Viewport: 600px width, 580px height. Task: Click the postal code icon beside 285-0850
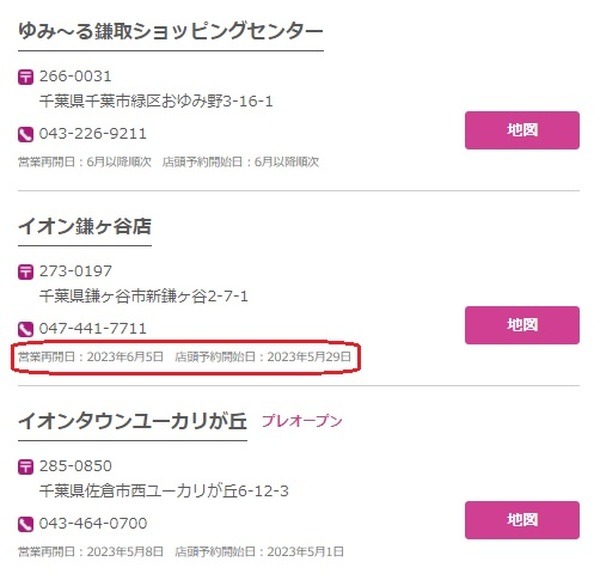click(x=26, y=467)
